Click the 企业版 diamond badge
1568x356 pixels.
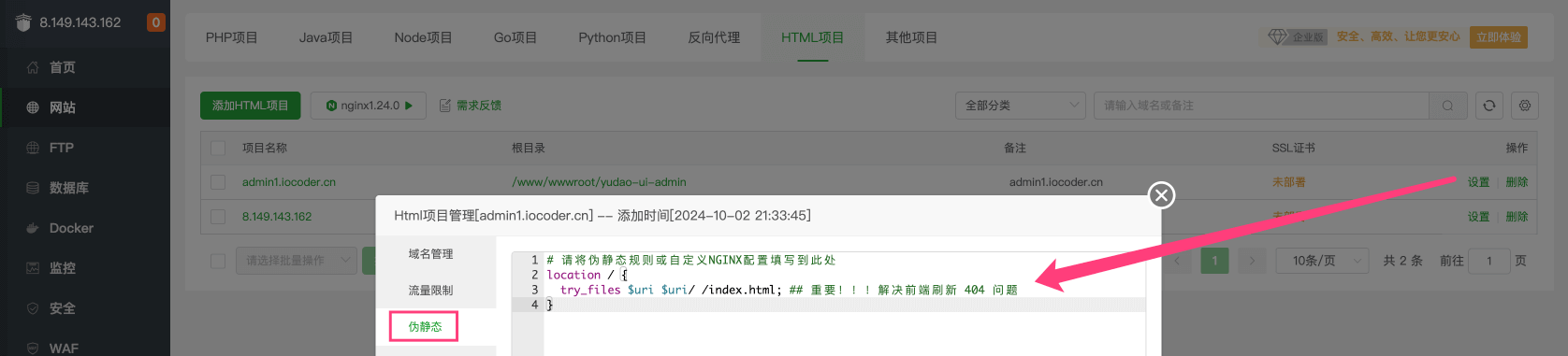[x=1297, y=36]
